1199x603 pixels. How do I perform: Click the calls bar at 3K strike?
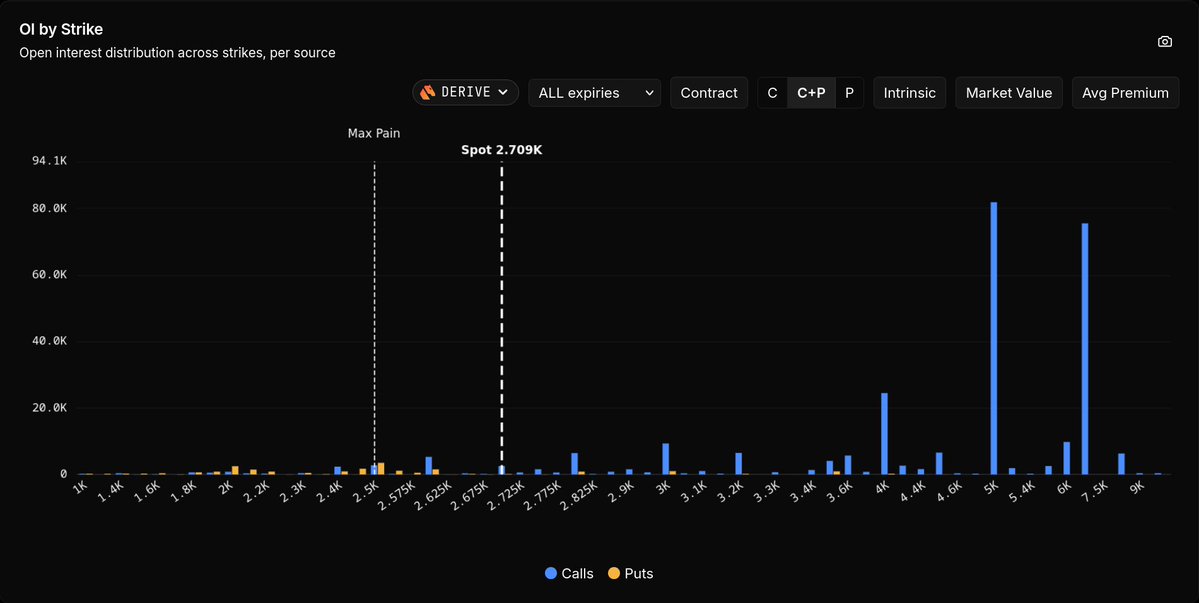coord(665,459)
